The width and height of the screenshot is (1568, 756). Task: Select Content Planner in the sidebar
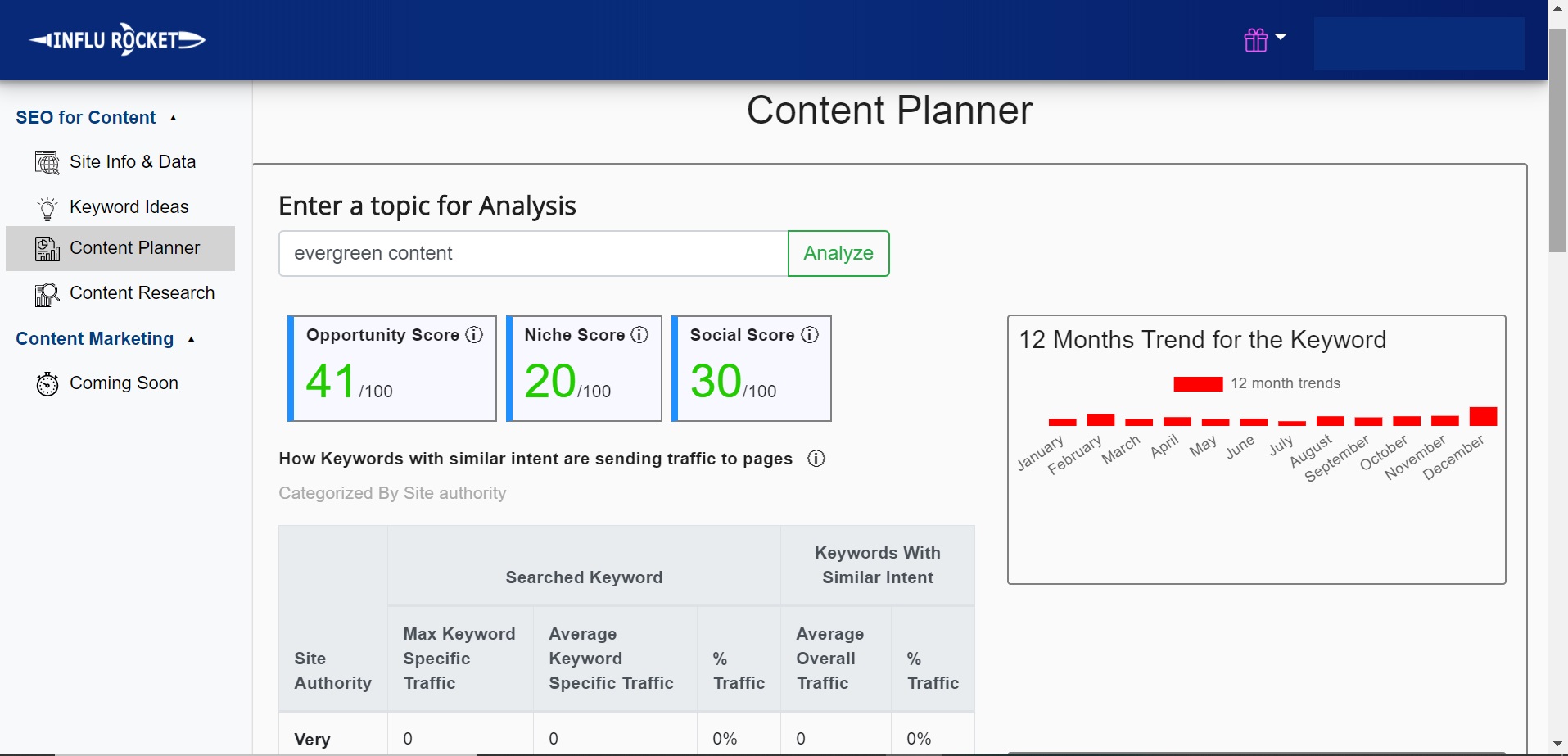[x=134, y=248]
